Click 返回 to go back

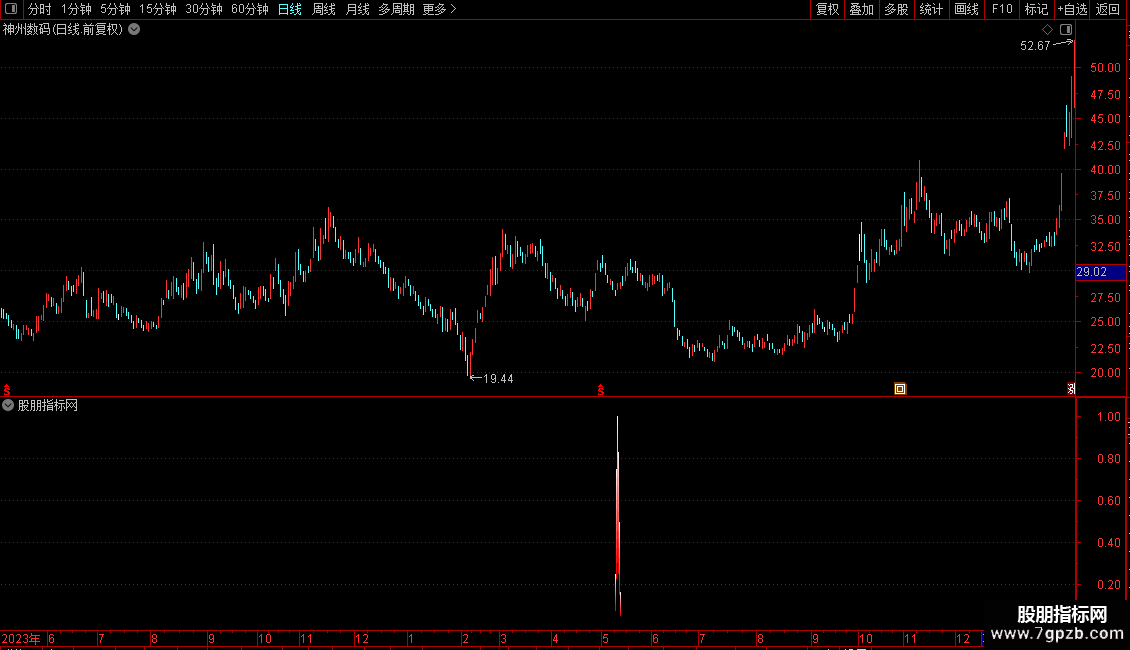(x=1108, y=9)
